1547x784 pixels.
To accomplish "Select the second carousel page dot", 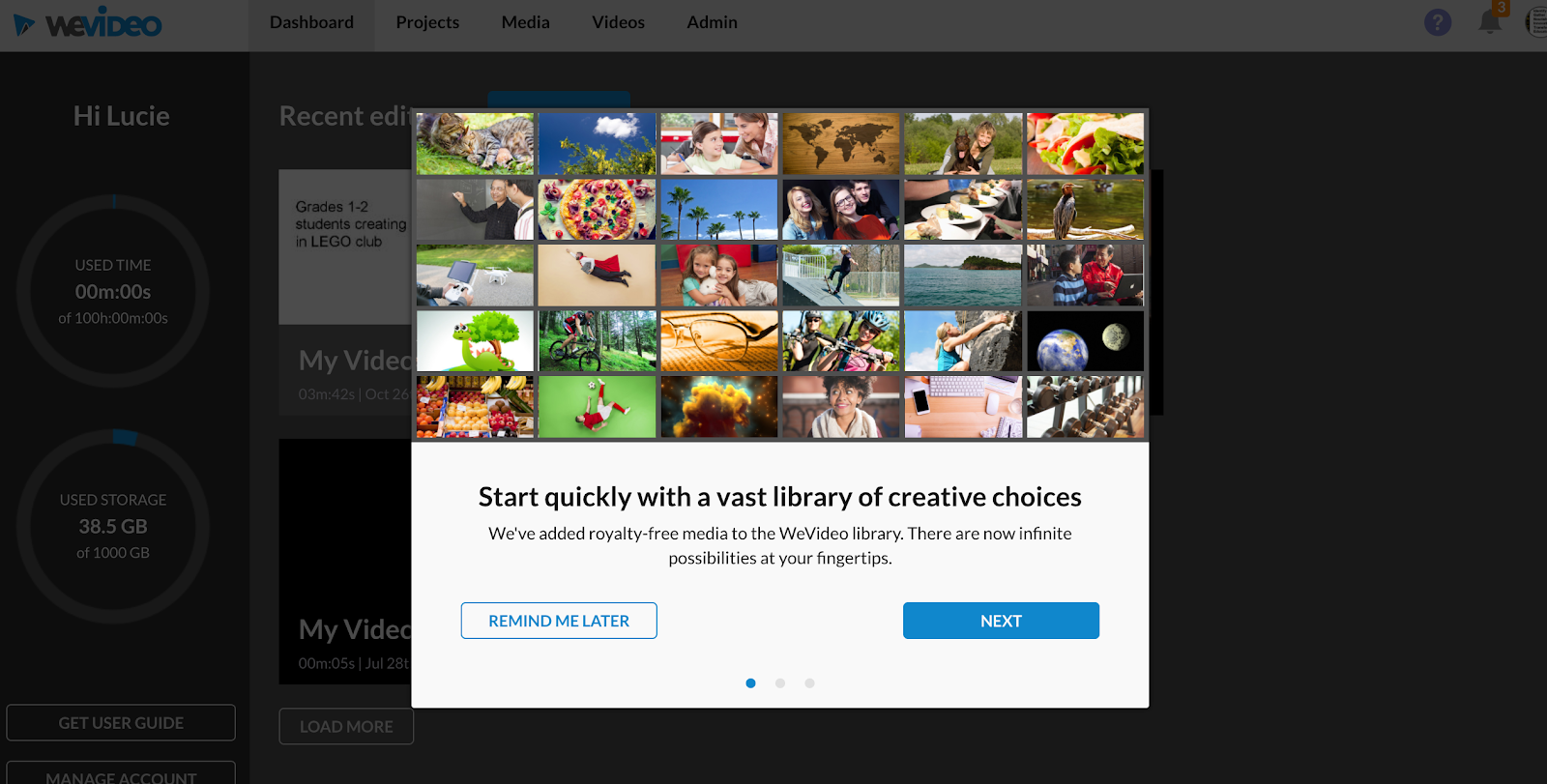I will pos(780,683).
